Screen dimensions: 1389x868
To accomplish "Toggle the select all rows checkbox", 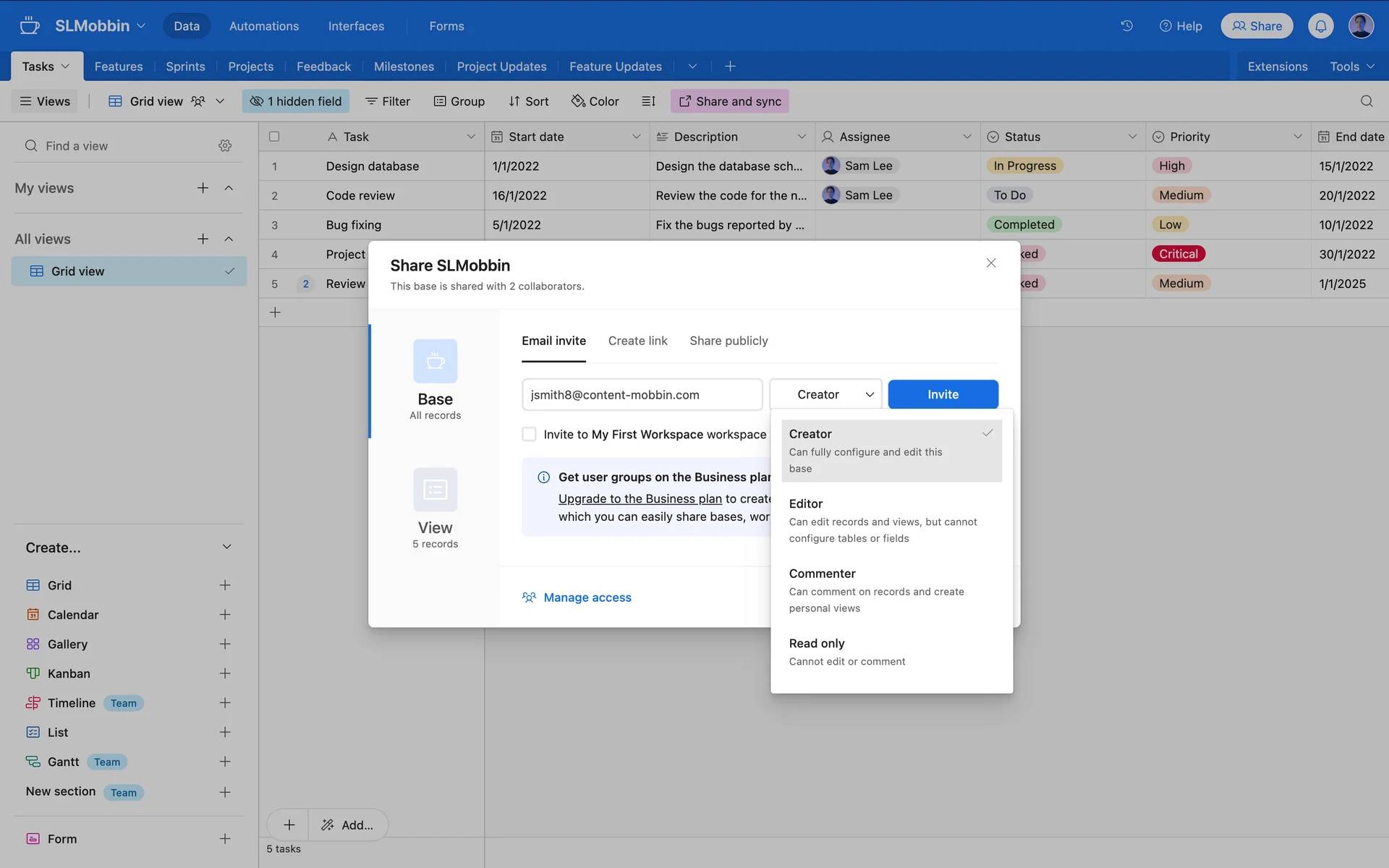I will coord(274,137).
